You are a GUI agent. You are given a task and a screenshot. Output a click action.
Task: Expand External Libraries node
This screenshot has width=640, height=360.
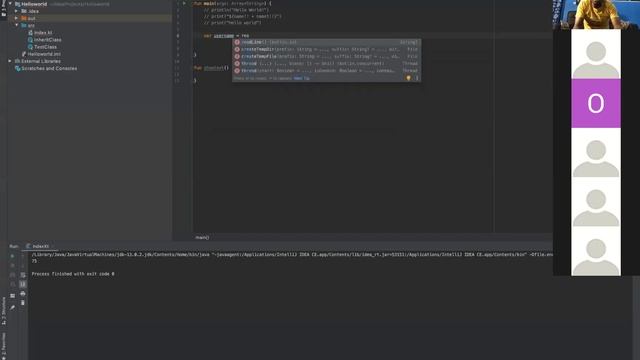(10, 61)
